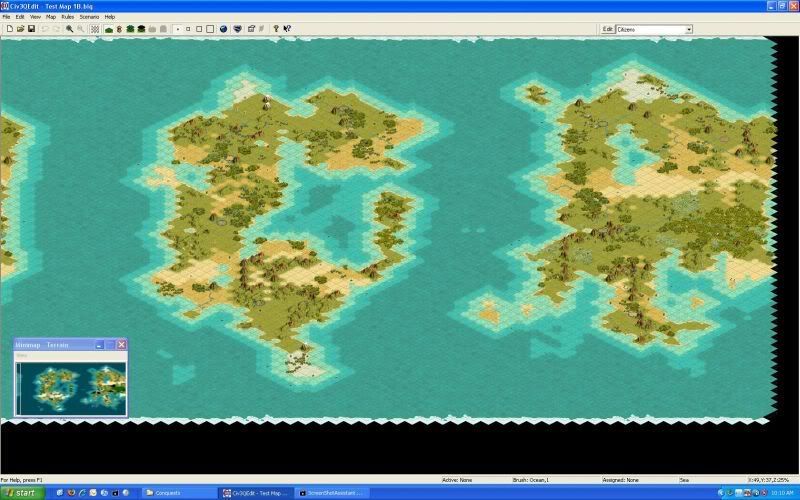The width and height of the screenshot is (800, 500).
Task: Open the Windows Start menu
Action: coord(22,493)
